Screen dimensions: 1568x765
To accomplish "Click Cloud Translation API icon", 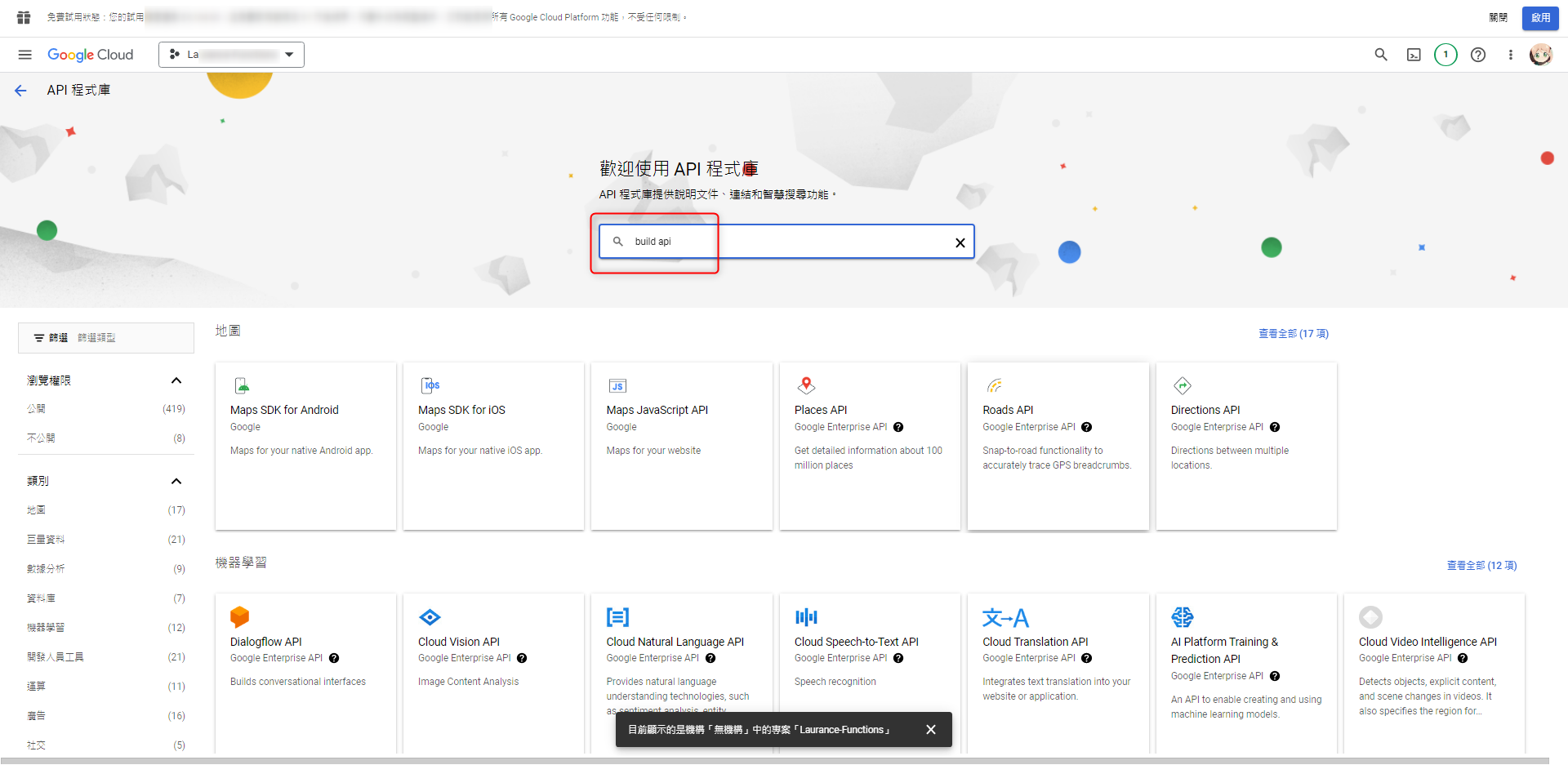I will (x=1005, y=618).
